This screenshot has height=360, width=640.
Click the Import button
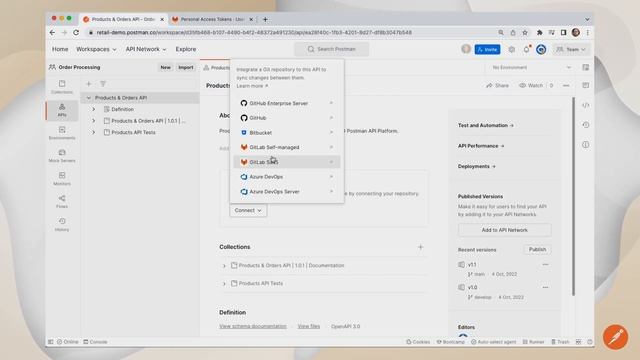(185, 67)
